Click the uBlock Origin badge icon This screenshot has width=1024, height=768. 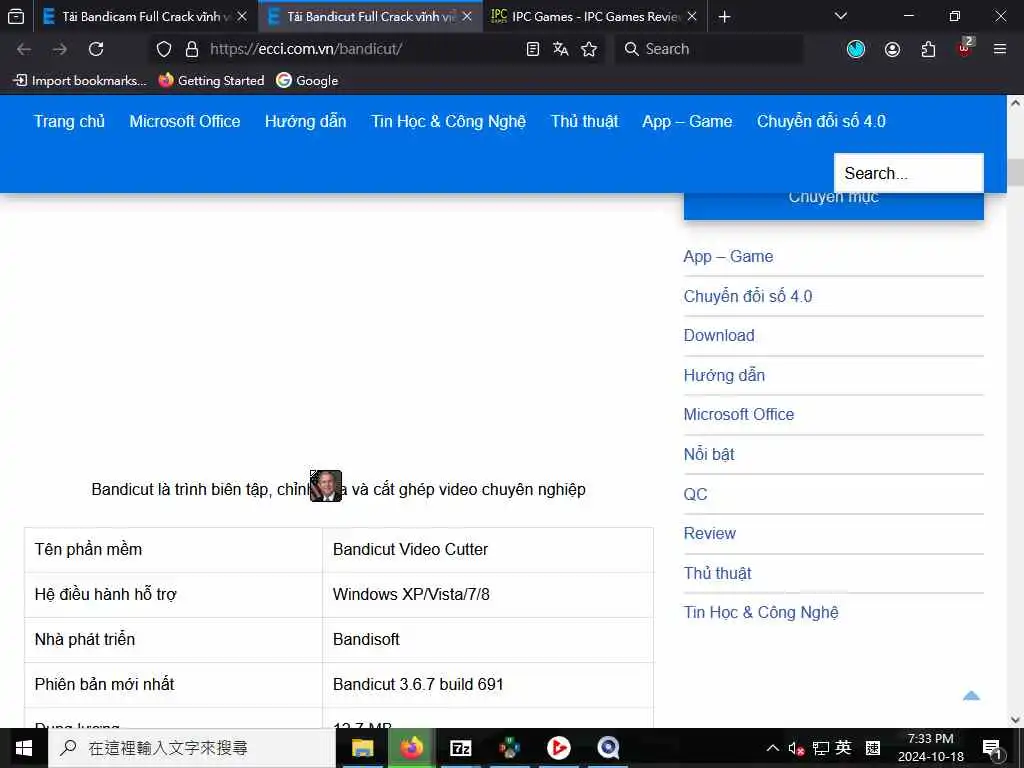click(x=965, y=48)
